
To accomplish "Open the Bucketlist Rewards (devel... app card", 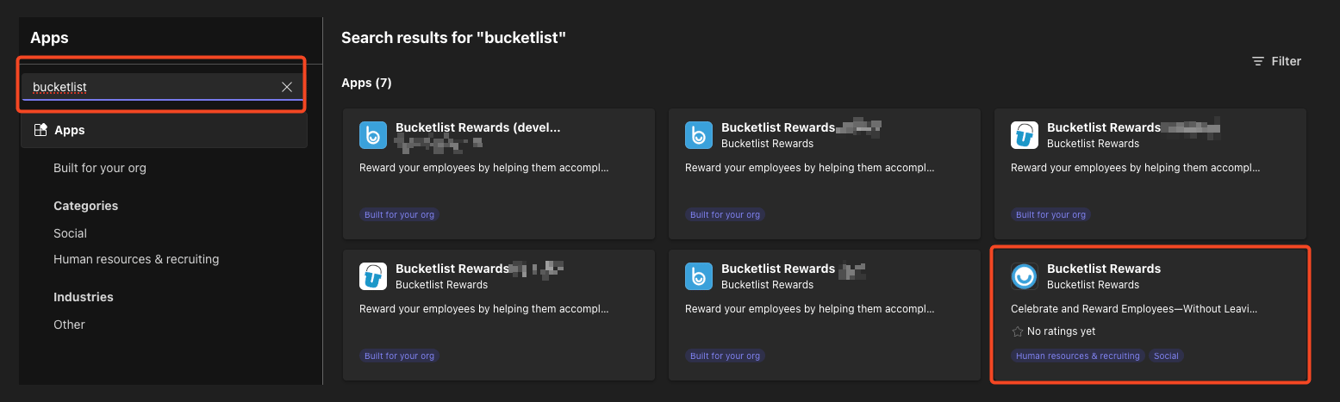I will pos(498,173).
